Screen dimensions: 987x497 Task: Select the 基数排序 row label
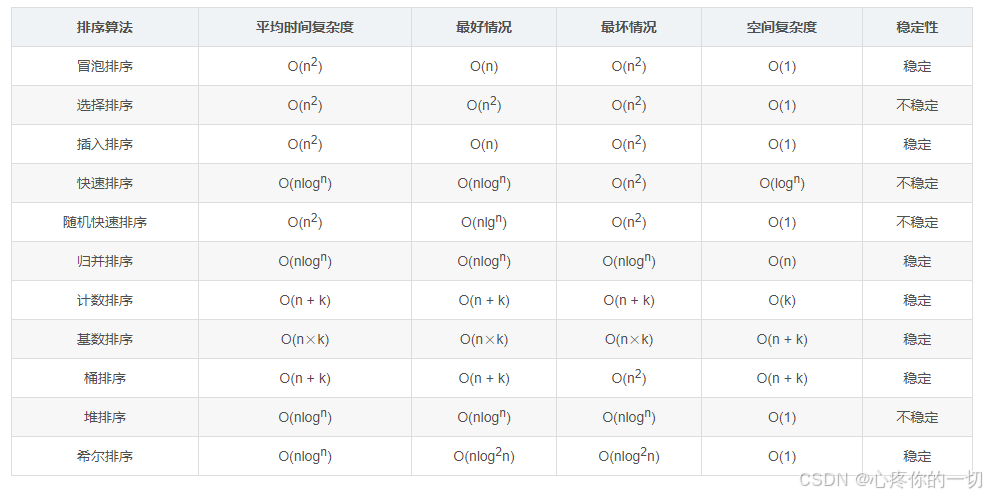(x=104, y=339)
